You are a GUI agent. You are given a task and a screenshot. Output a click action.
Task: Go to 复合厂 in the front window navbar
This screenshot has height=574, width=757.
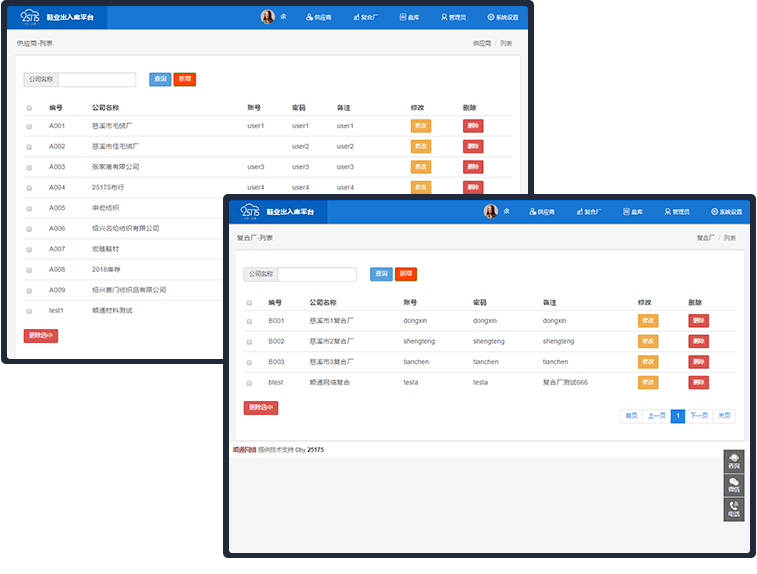588,212
